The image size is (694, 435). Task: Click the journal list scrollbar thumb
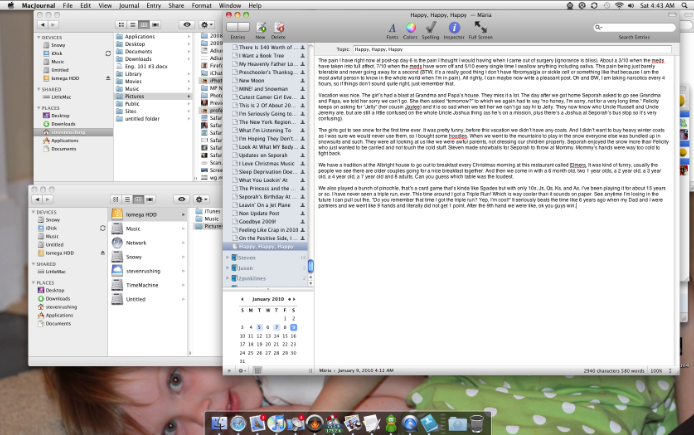coord(311,266)
